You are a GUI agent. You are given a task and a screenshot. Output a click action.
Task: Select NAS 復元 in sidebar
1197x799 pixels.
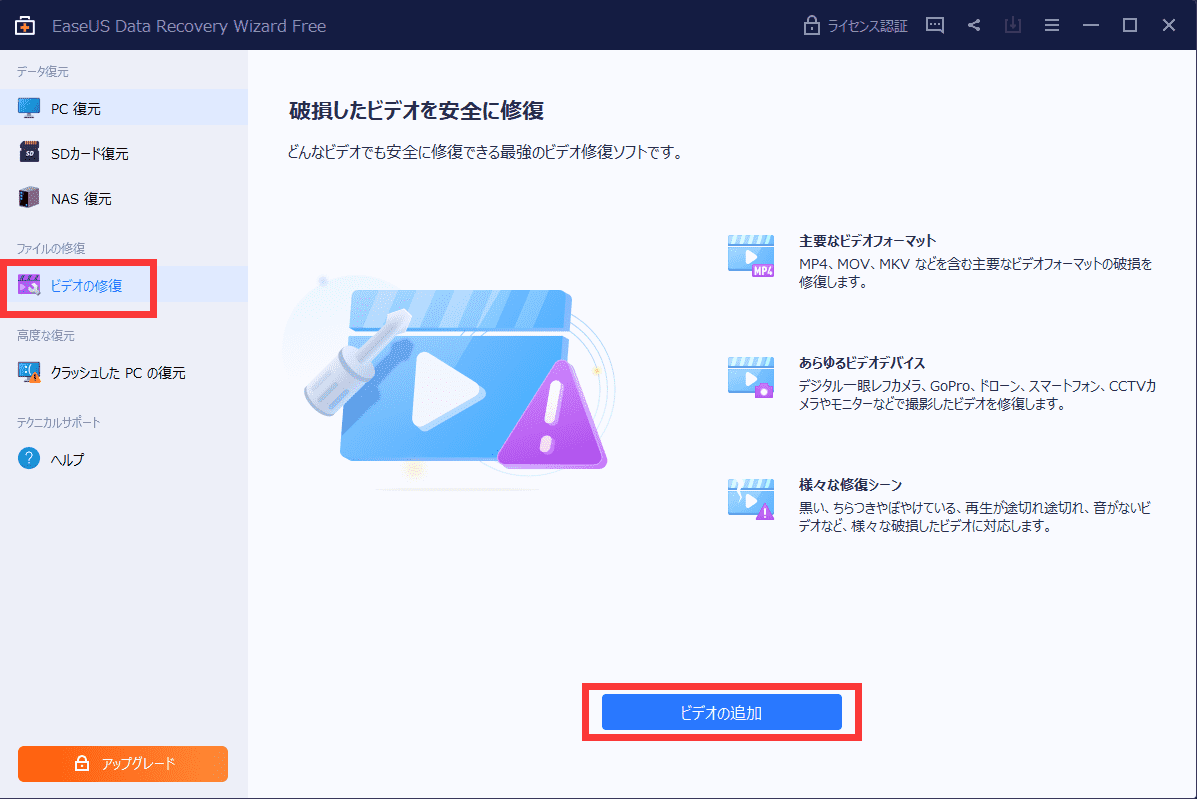point(124,198)
